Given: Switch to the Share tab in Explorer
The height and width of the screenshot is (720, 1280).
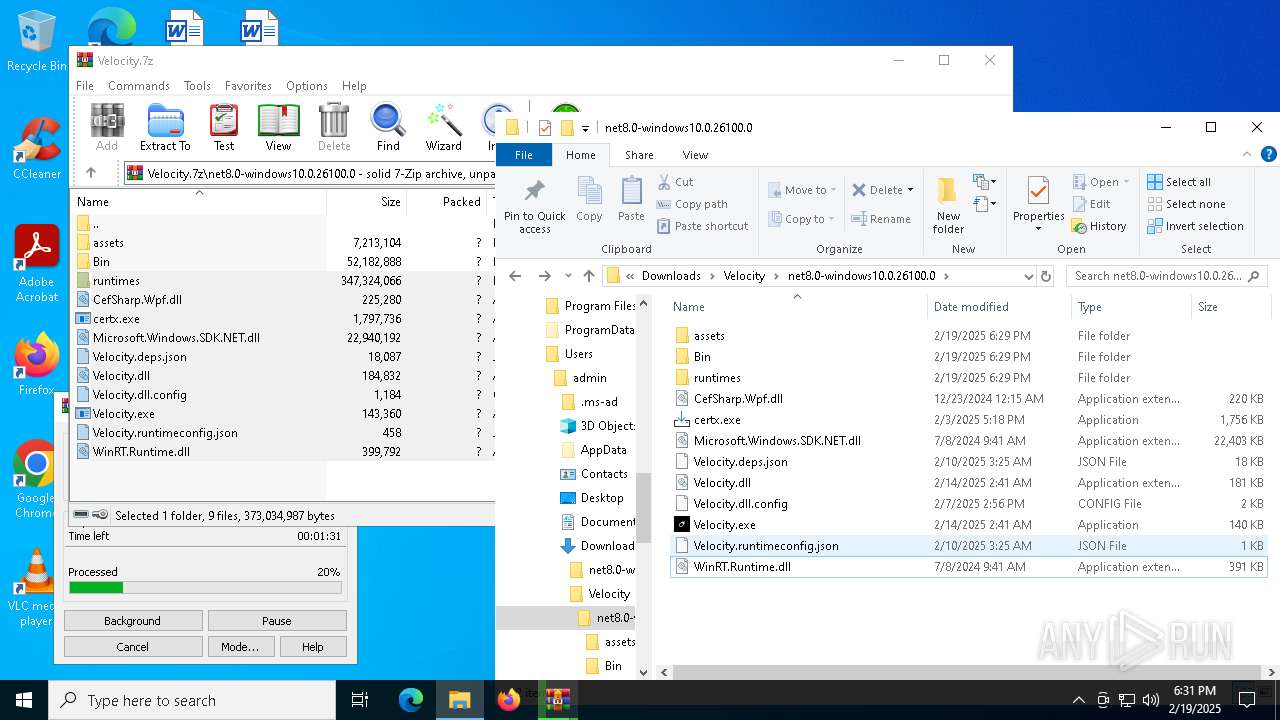Looking at the screenshot, I should coord(639,155).
